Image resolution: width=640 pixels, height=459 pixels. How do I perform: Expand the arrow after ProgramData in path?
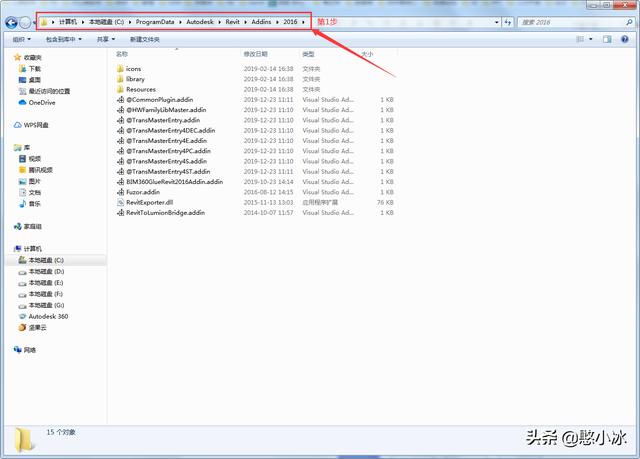180,22
